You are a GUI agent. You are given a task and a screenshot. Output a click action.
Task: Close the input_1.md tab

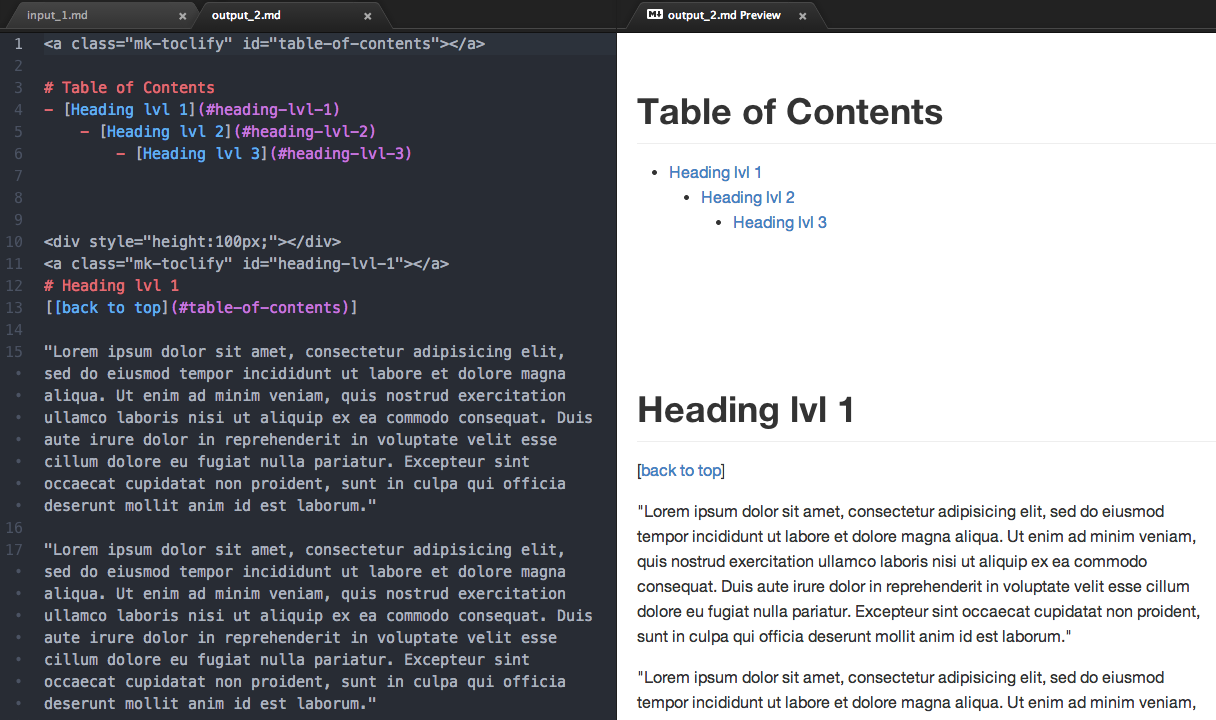point(182,16)
